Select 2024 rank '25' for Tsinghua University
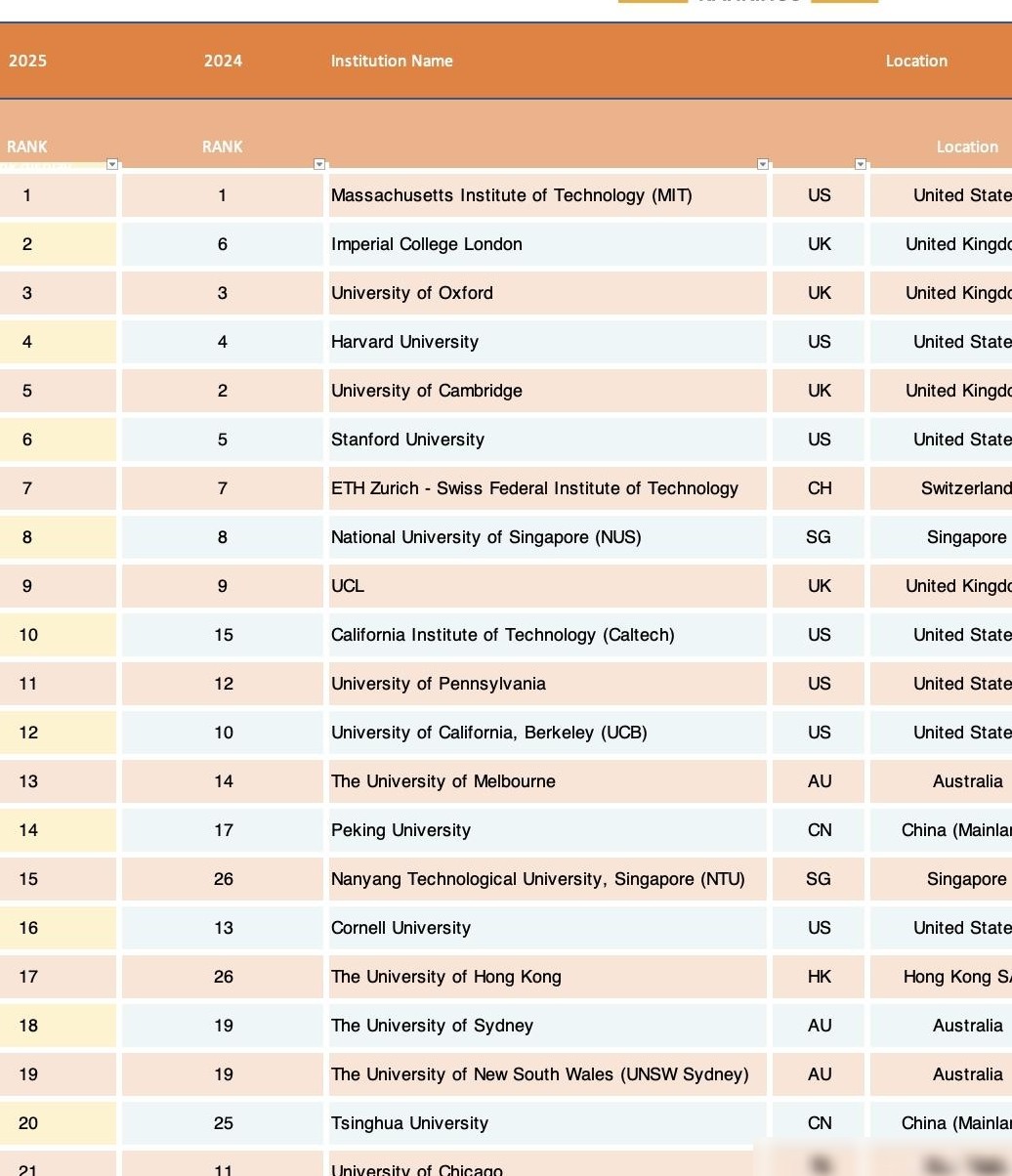This screenshot has width=1012, height=1176. 223,1123
